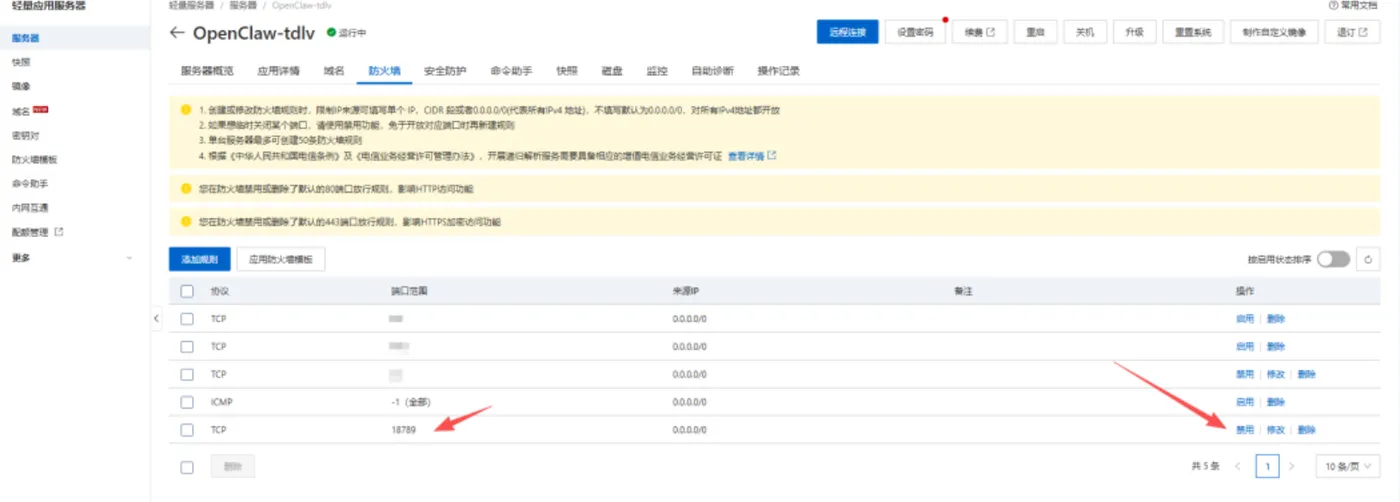The width and height of the screenshot is (1400, 502).
Task: Open the 查看详情 link in notice
Action: 751,156
